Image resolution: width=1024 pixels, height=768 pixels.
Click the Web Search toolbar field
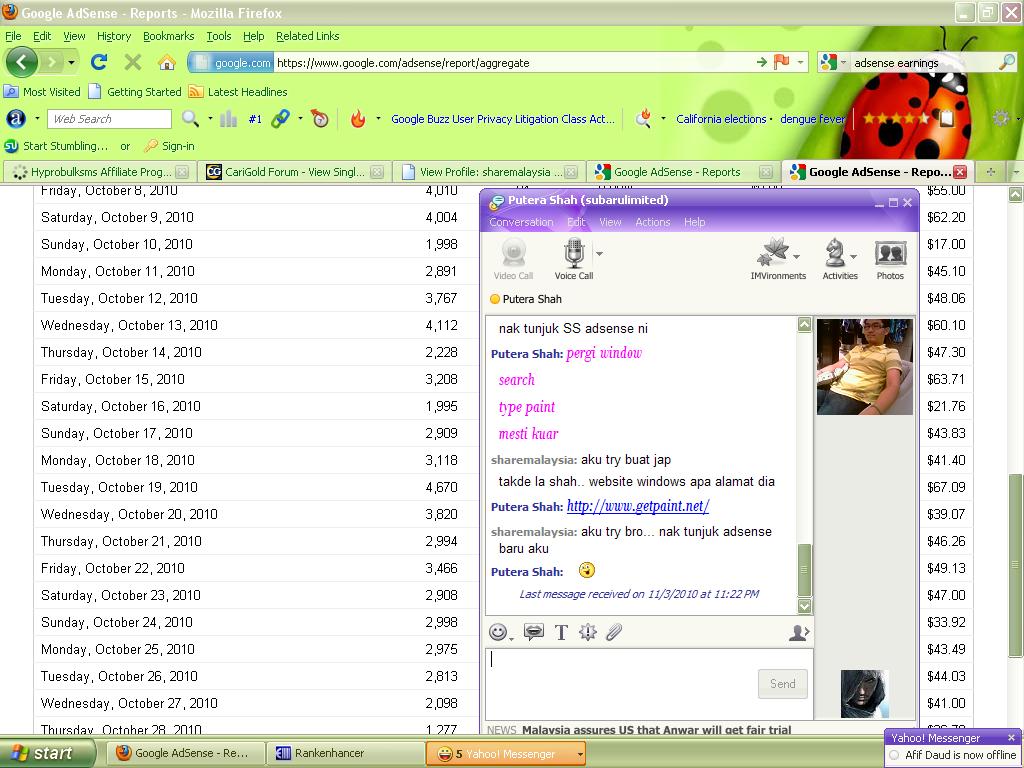coord(109,119)
